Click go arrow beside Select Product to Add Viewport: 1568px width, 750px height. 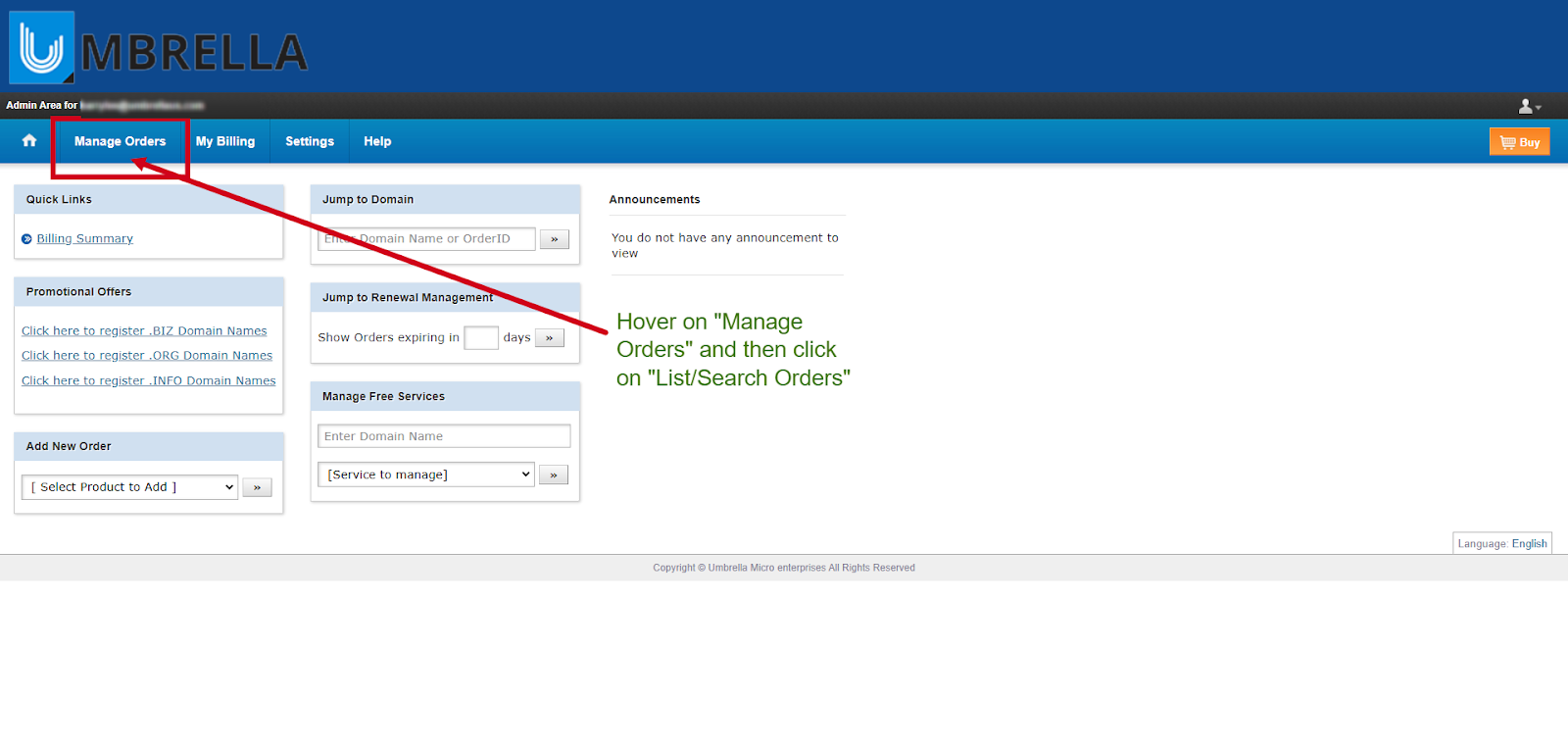tap(257, 487)
